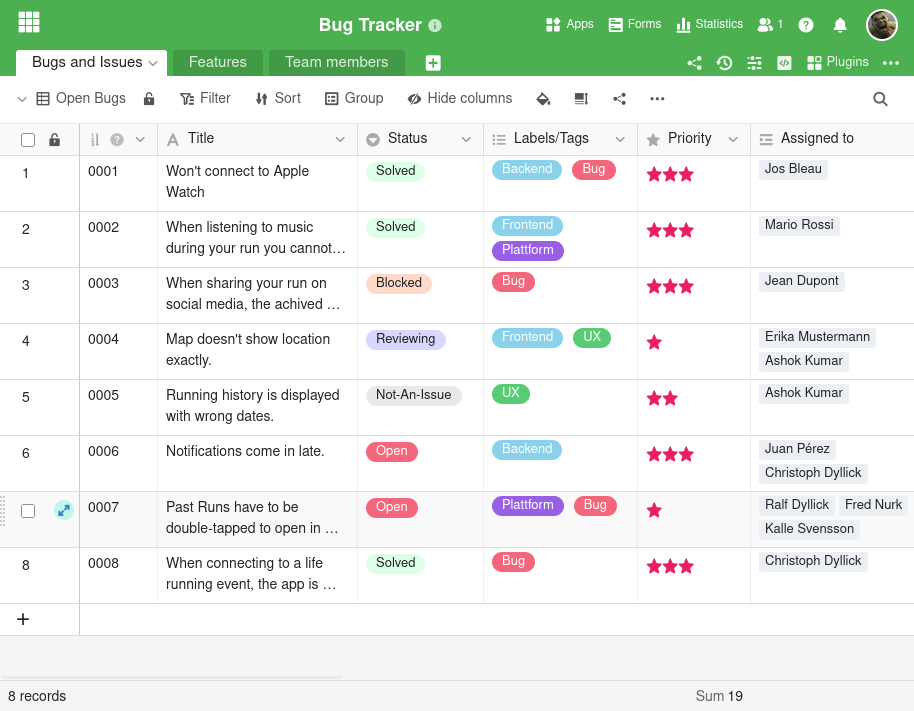Expand record 0007 with the blue arrows

(63, 509)
